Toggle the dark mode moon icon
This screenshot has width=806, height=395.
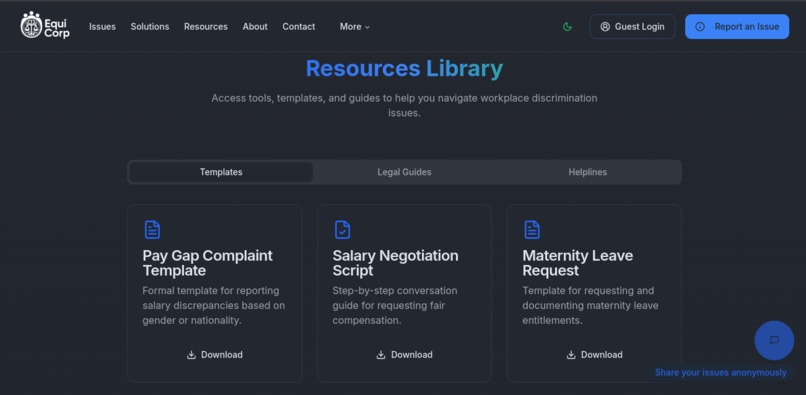point(567,27)
